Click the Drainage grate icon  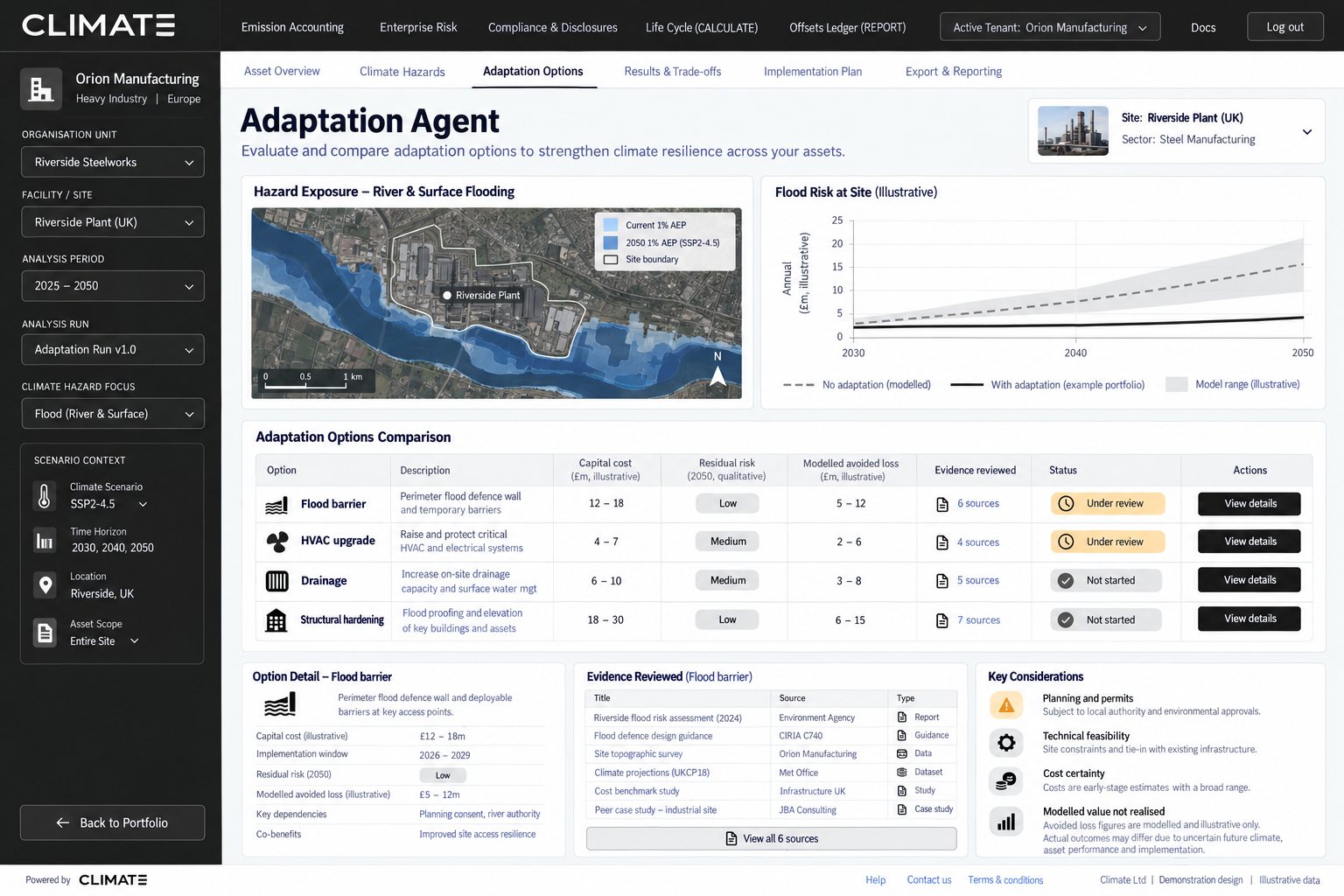click(x=276, y=581)
